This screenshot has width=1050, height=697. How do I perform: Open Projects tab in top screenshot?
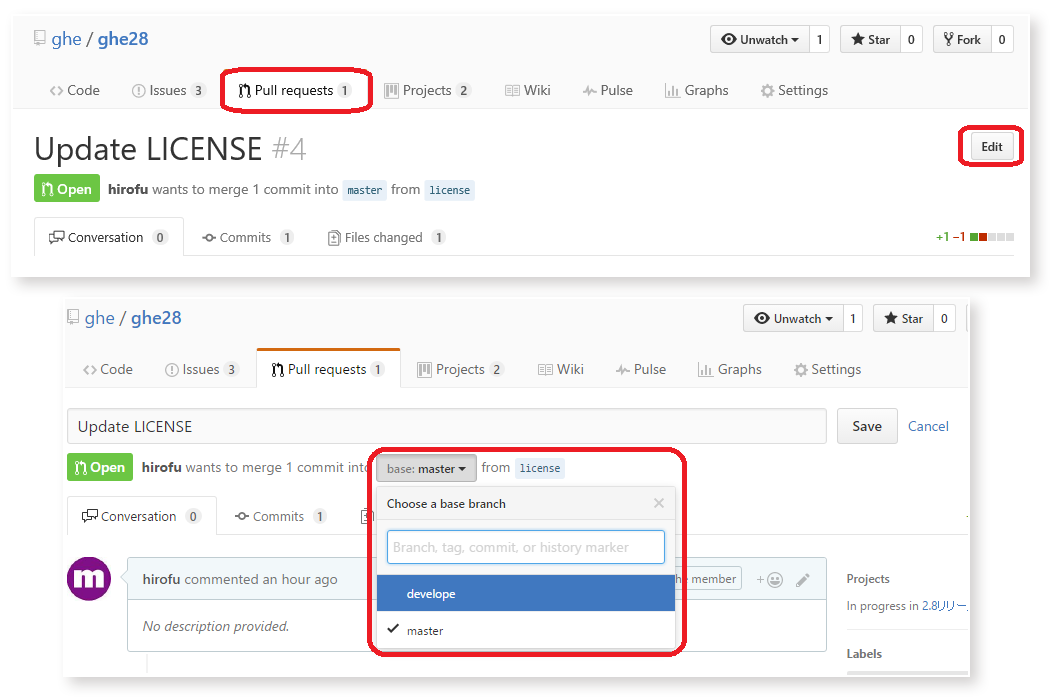(x=427, y=90)
